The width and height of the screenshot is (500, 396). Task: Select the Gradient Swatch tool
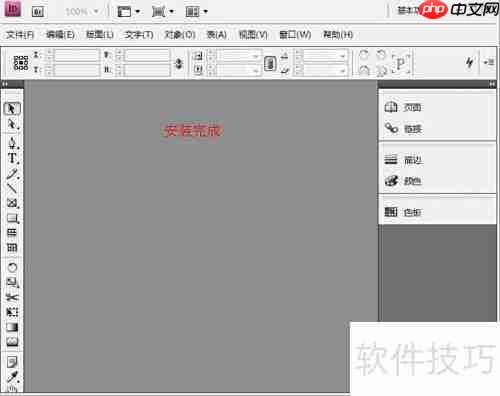pos(12,327)
